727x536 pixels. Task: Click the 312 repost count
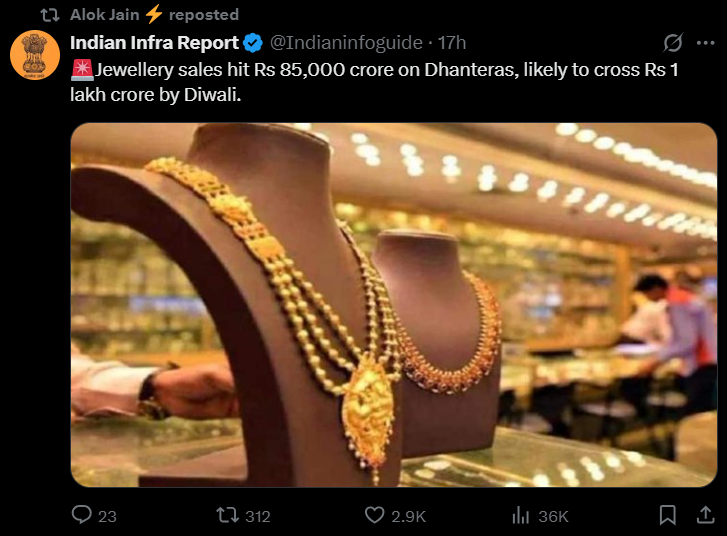coord(258,516)
